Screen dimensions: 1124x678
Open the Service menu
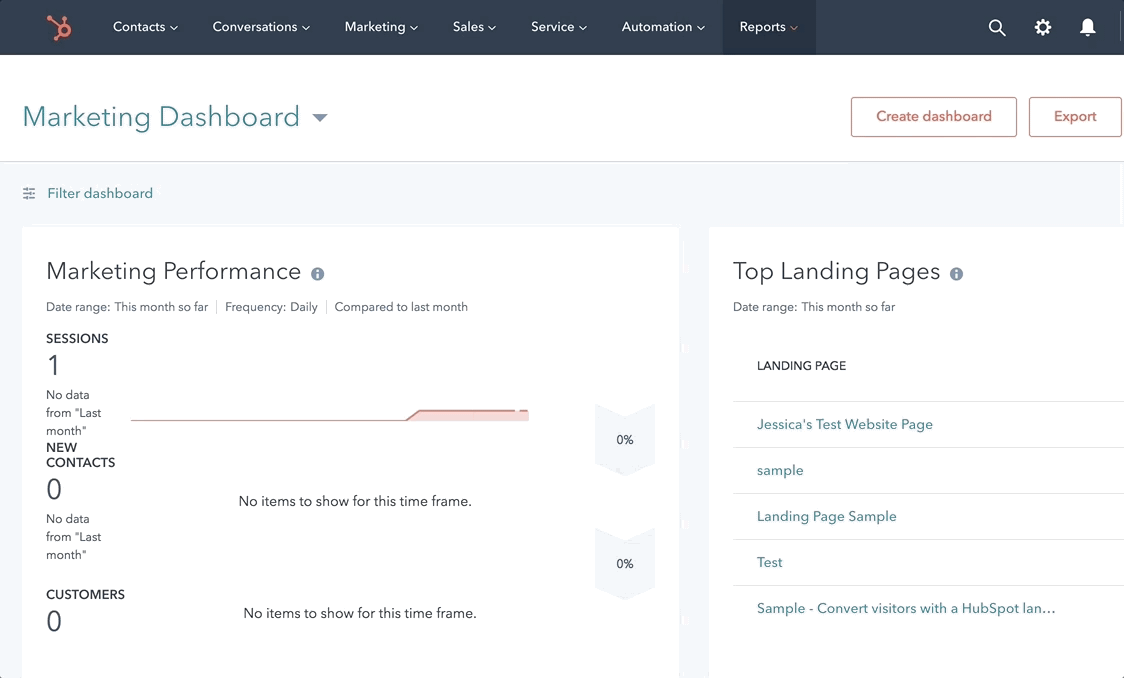558,27
